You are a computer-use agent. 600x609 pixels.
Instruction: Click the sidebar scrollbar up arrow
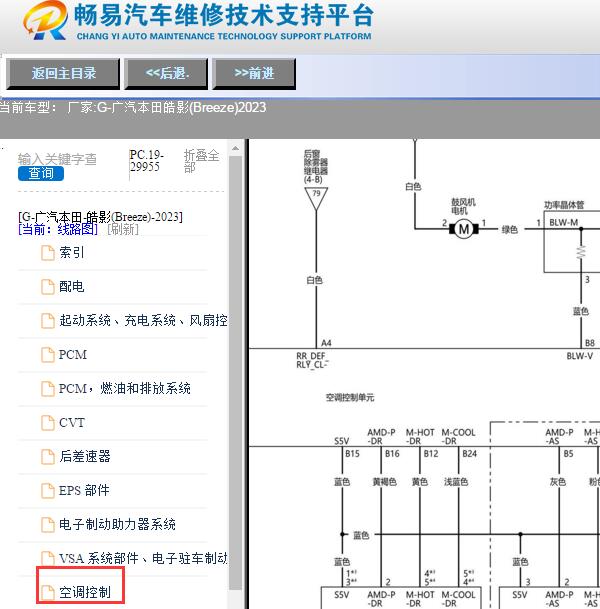pyautogui.click(x=235, y=148)
